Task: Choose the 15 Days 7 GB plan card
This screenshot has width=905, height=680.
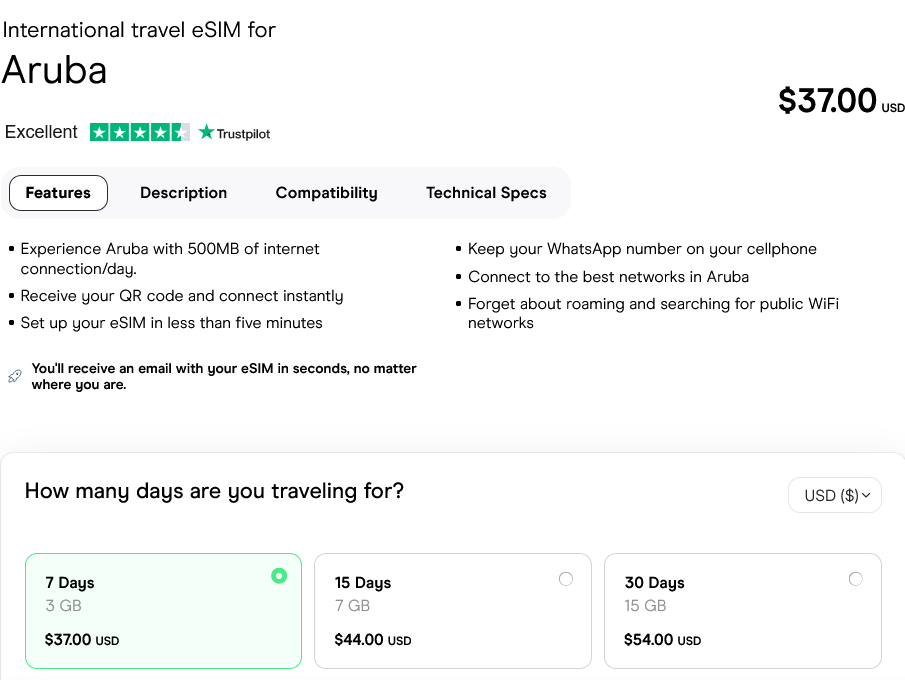Action: 452,610
